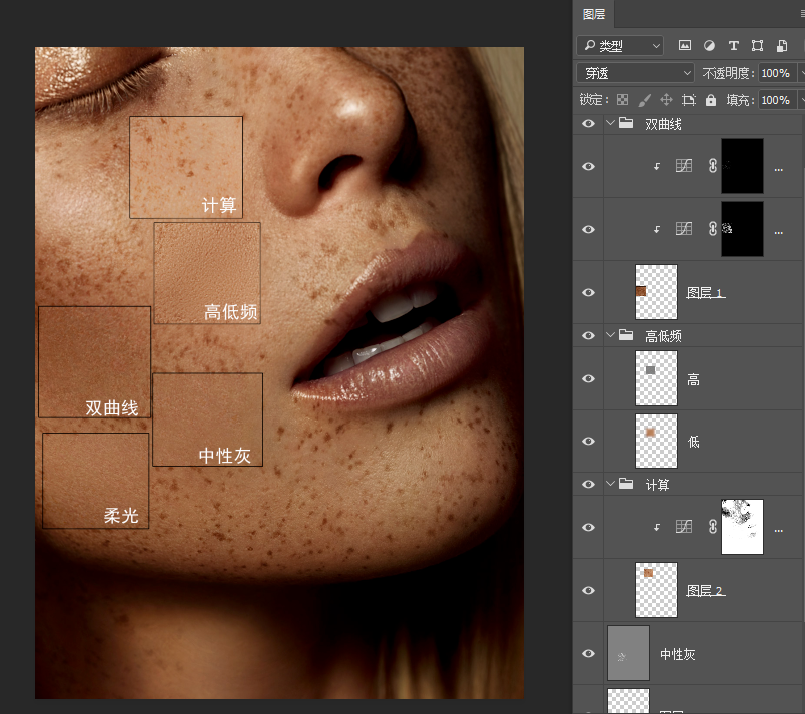Click the type layer filter icon
Image resolution: width=805 pixels, height=714 pixels.
coord(733,45)
